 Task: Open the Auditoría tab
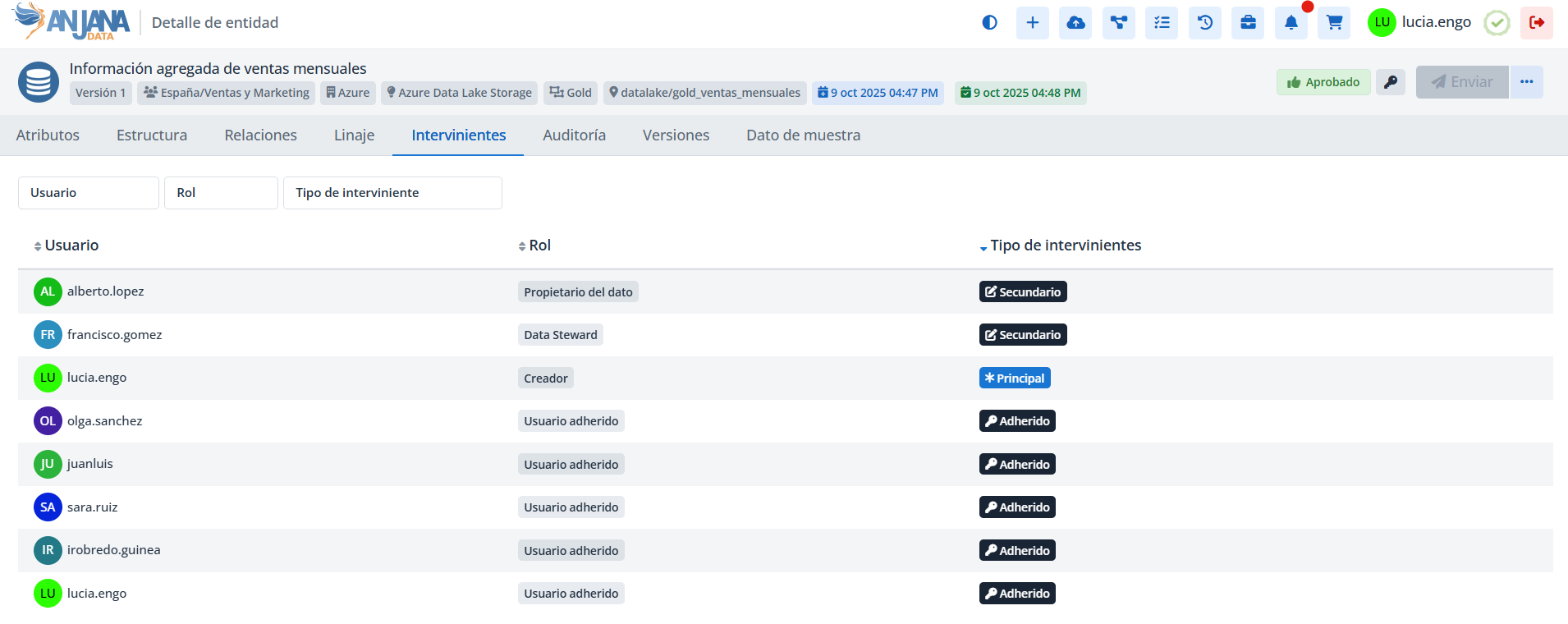[x=574, y=135]
